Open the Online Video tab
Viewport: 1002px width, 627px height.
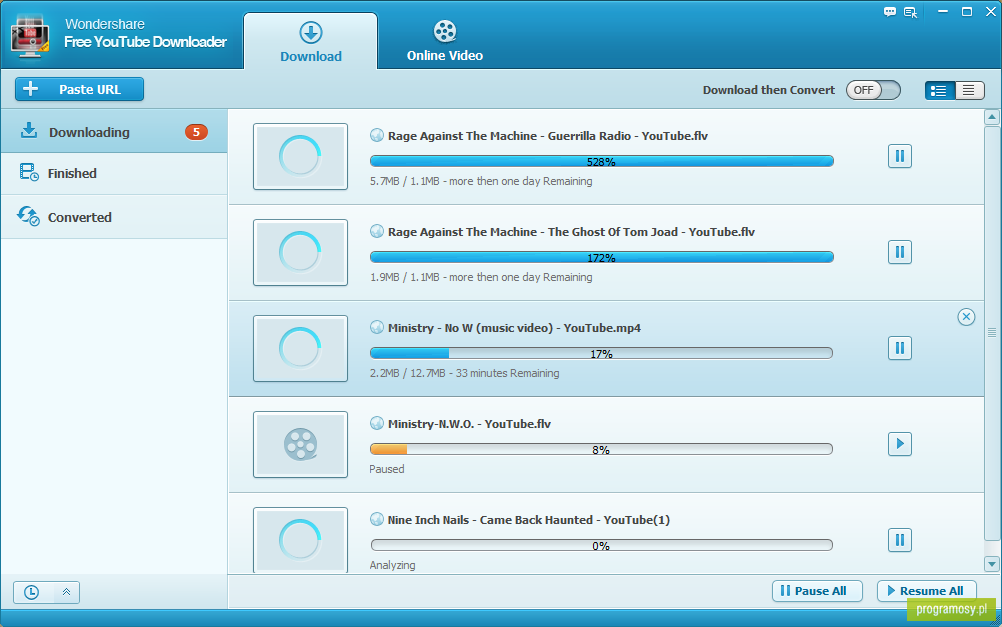(x=445, y=42)
